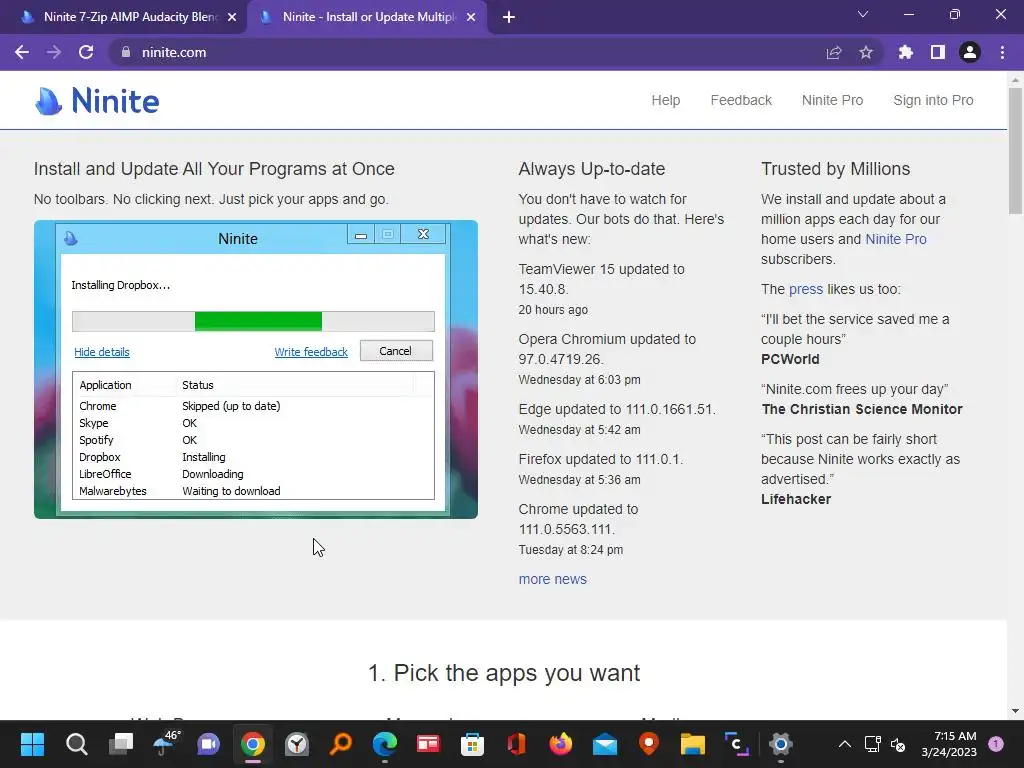Open taskbar Search
Screen dimensions: 1024x768
[x=76, y=743]
